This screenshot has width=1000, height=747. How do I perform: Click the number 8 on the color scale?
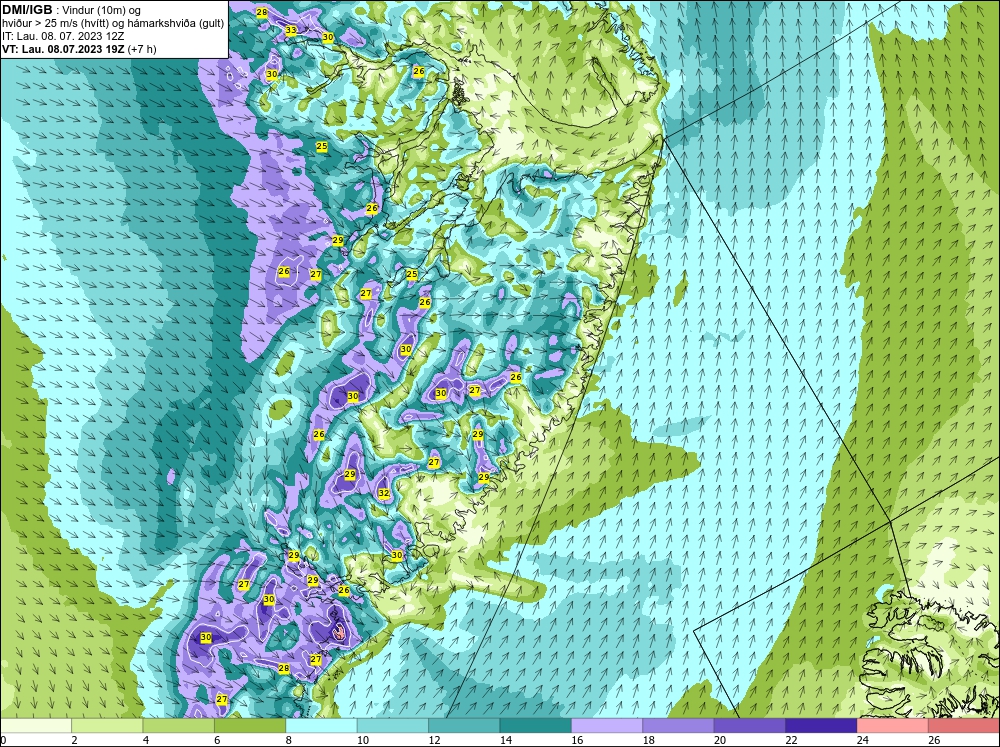click(289, 740)
